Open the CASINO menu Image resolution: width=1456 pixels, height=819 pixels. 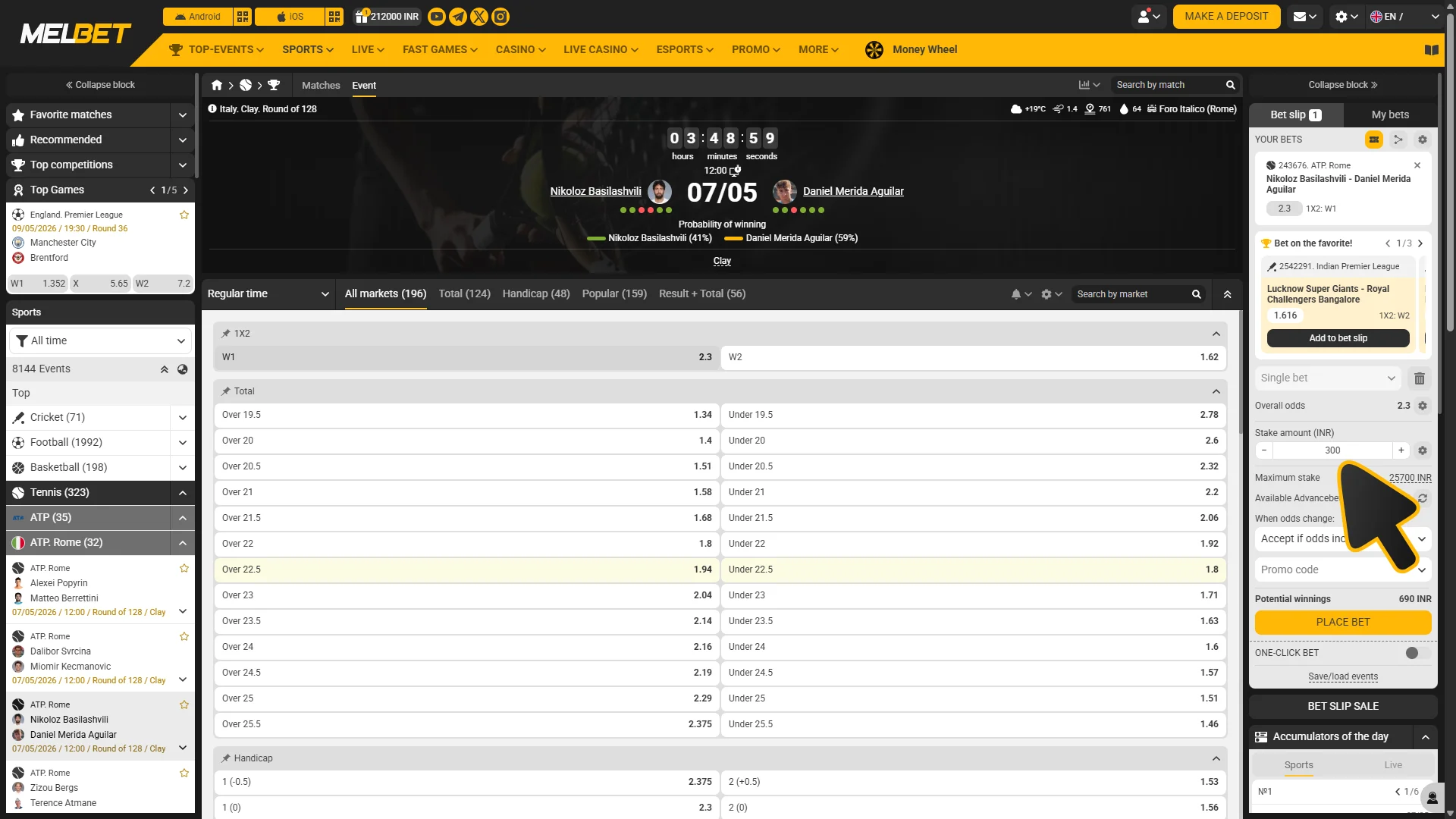521,50
